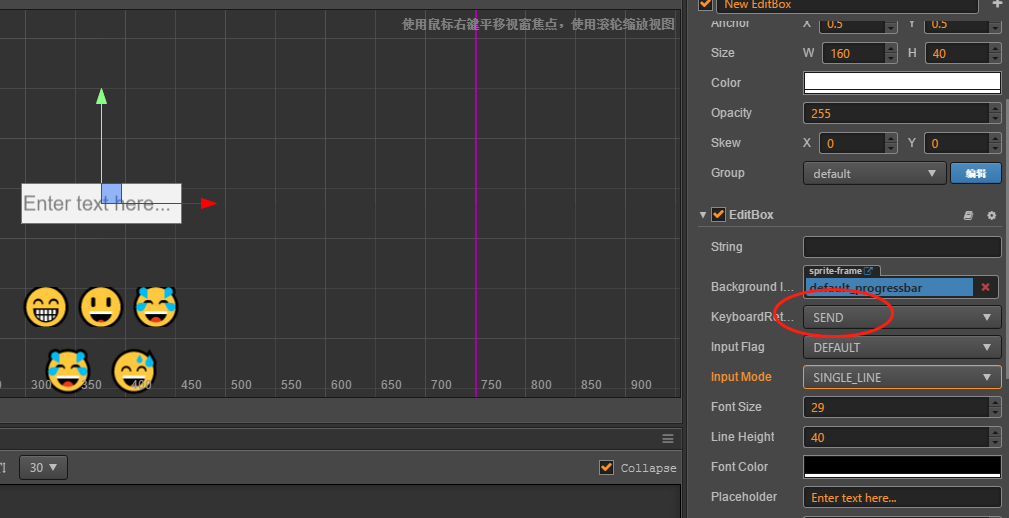Click the Line Height increment arrow

[995, 432]
